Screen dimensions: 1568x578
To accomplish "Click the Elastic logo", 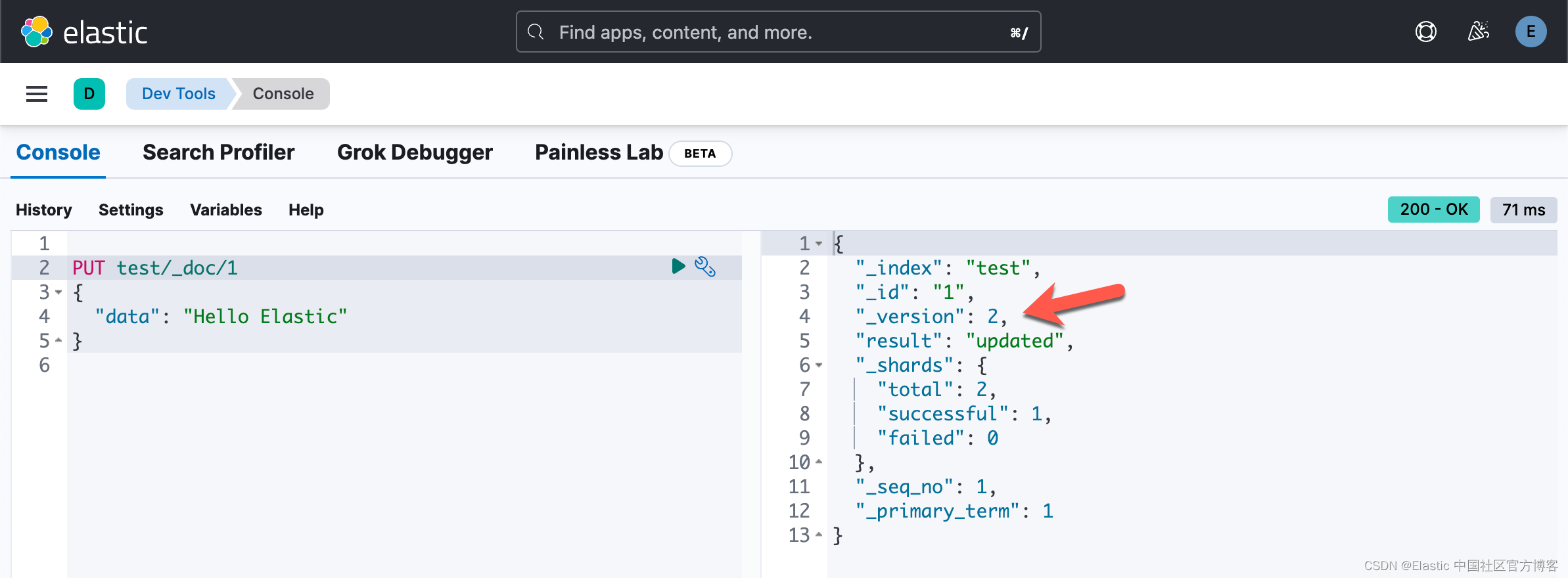I will pos(84,32).
